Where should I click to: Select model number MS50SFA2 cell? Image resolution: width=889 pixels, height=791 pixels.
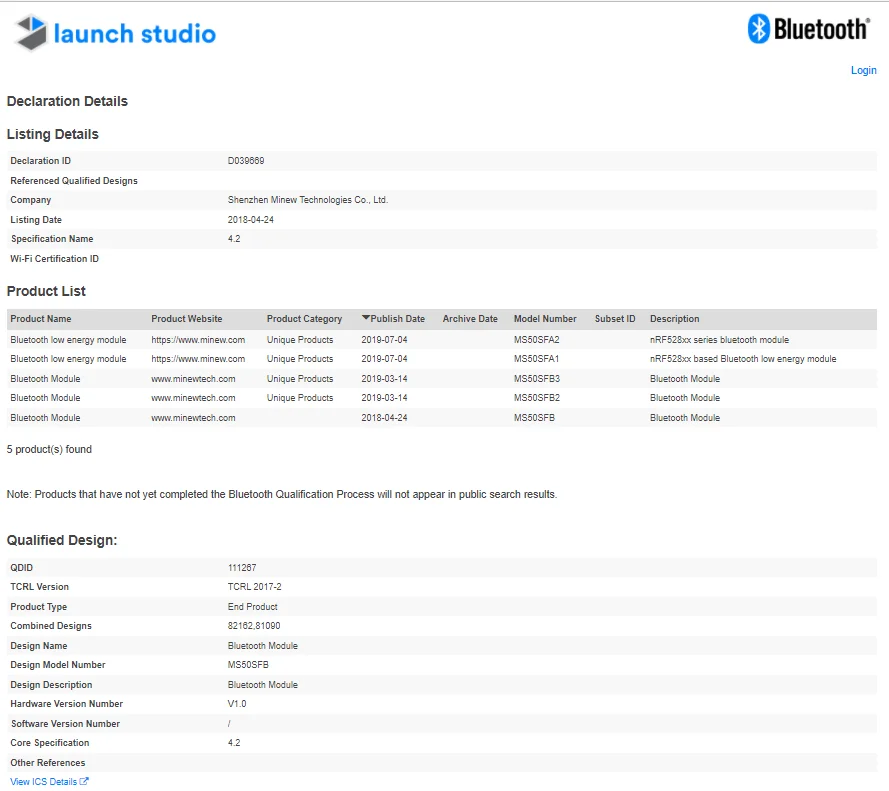pyautogui.click(x=536, y=340)
